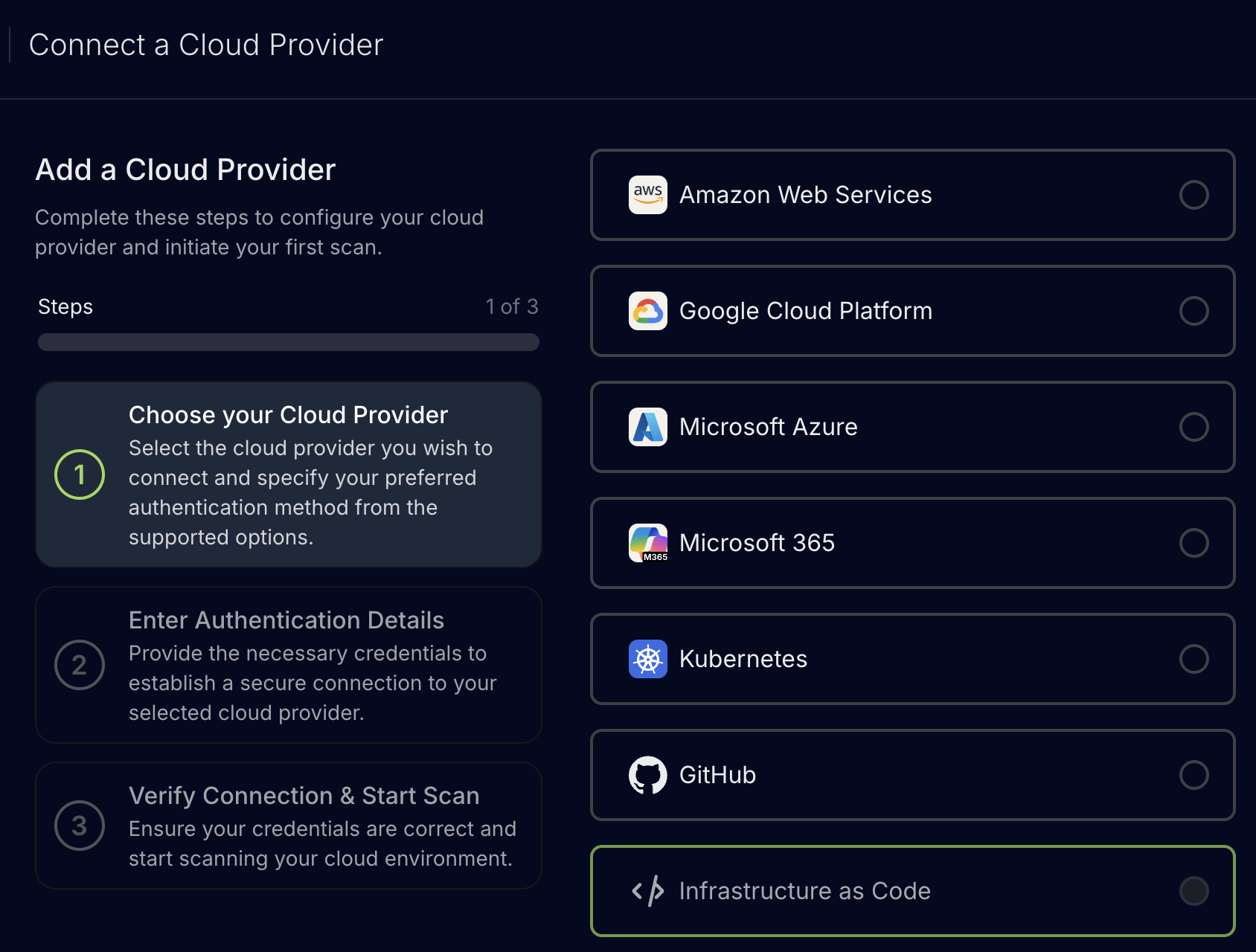Click the GitHub octocat icon
The width and height of the screenshot is (1256, 952).
click(x=647, y=775)
